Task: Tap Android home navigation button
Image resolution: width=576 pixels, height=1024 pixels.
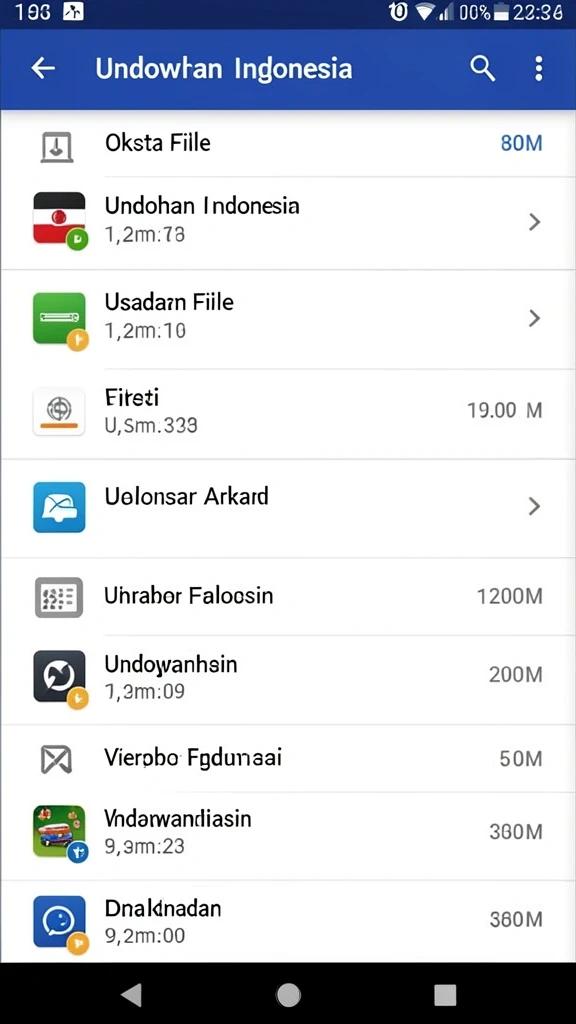Action: click(288, 995)
